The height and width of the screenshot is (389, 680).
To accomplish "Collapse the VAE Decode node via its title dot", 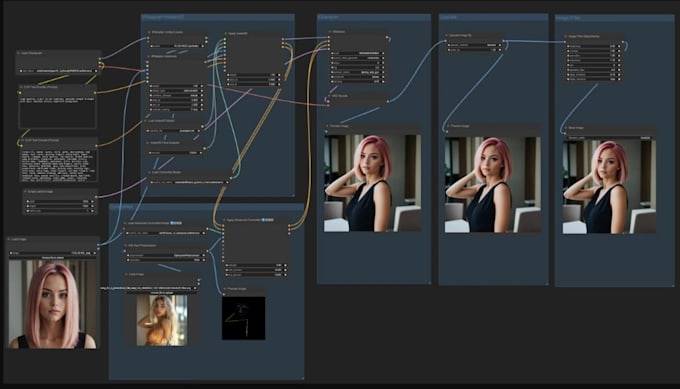I will click(330, 96).
